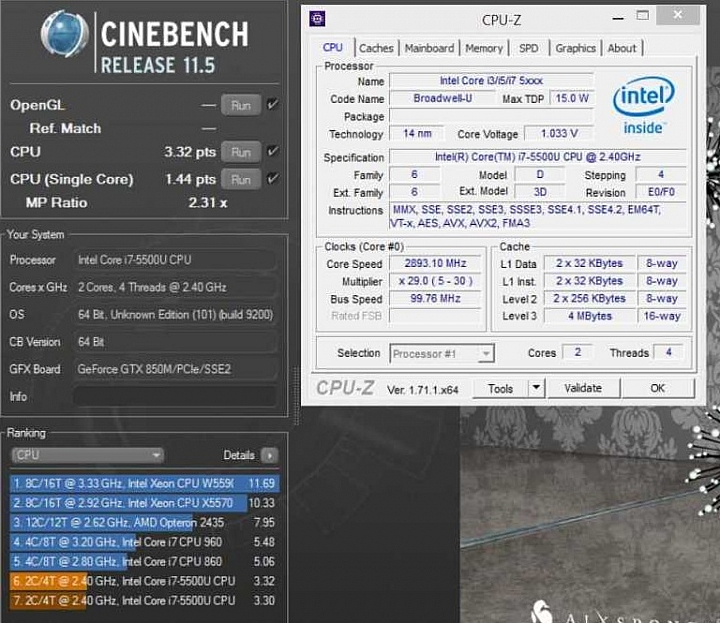The image size is (720, 623).
Task: Toggle the CPU (Single Core) checkbox
Action: (273, 179)
